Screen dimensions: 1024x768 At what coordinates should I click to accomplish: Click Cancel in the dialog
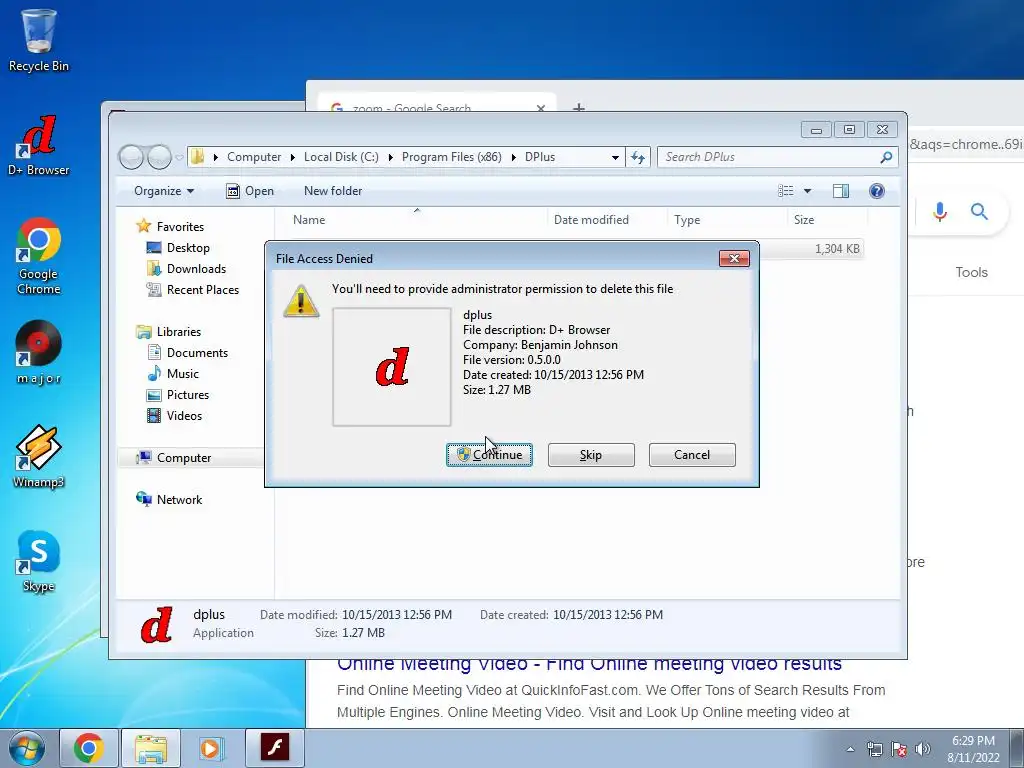692,455
